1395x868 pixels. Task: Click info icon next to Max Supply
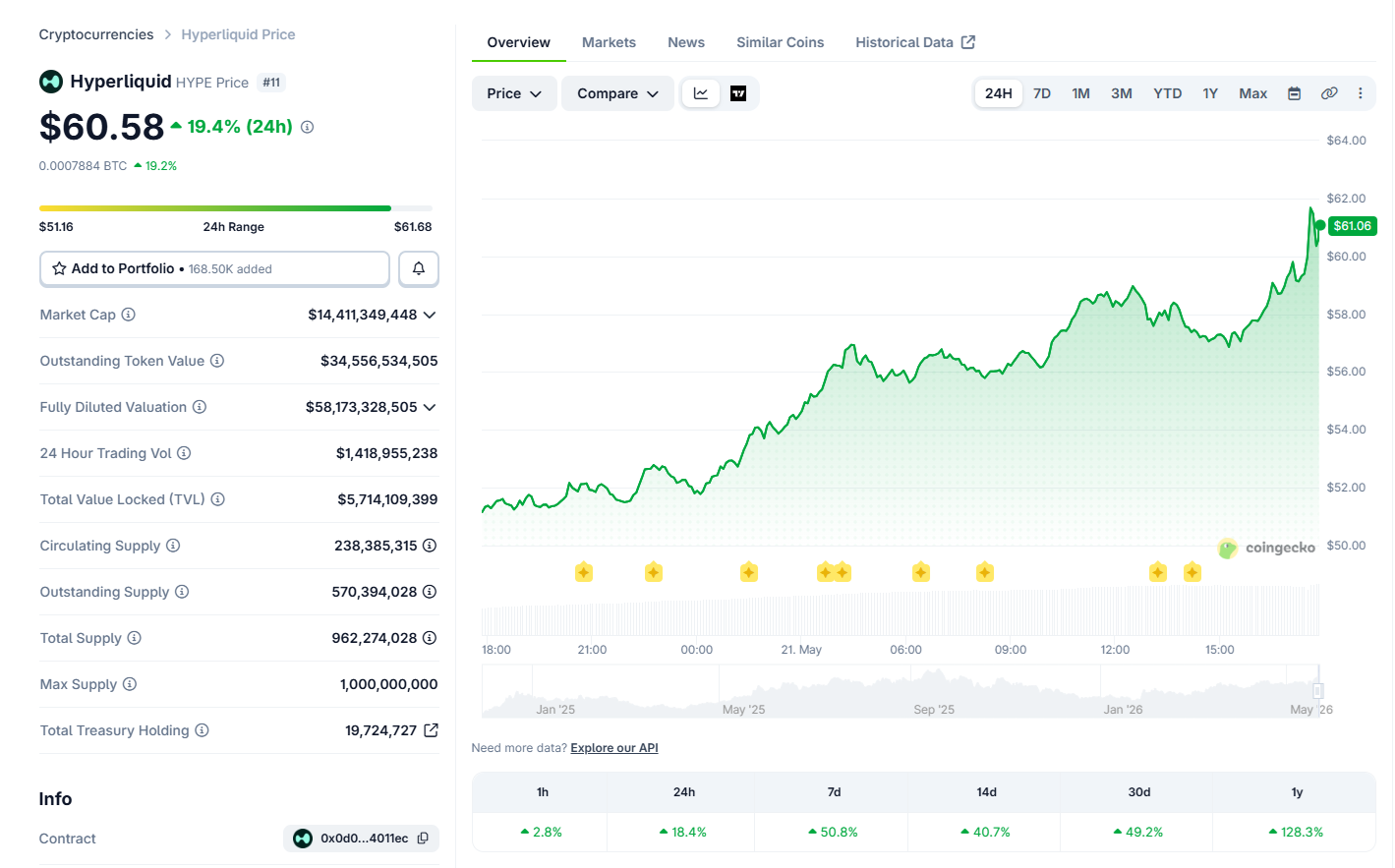point(130,684)
